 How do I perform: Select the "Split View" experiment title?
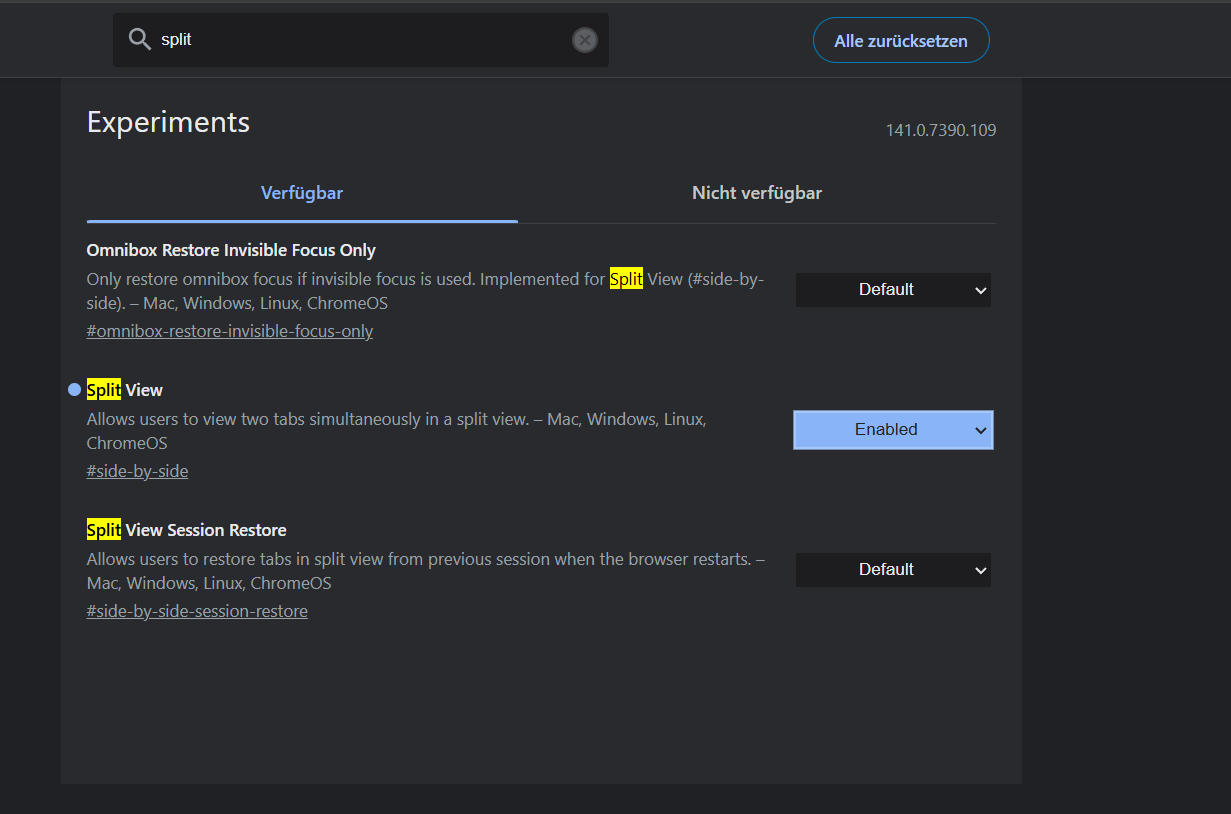click(x=125, y=390)
